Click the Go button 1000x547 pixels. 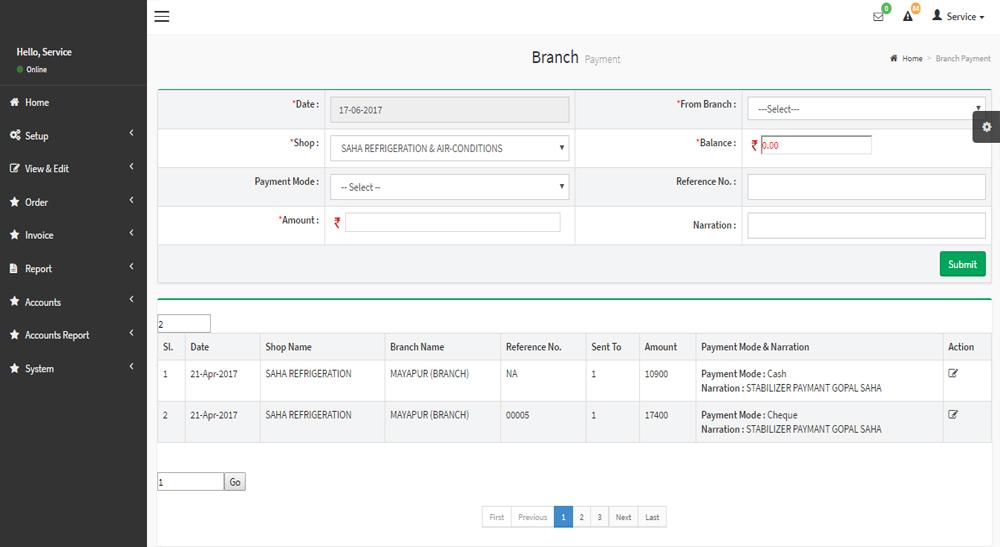pos(235,482)
